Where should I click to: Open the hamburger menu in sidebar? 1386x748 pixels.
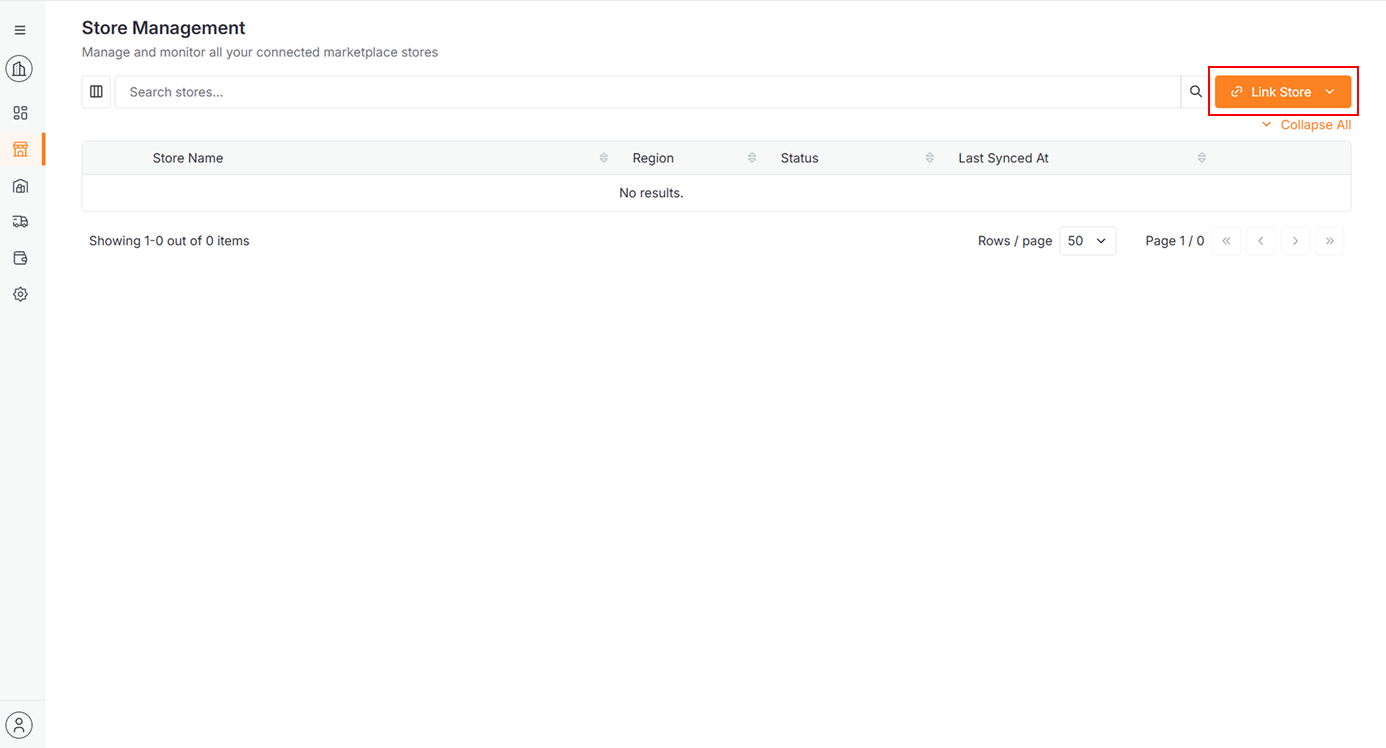20,30
